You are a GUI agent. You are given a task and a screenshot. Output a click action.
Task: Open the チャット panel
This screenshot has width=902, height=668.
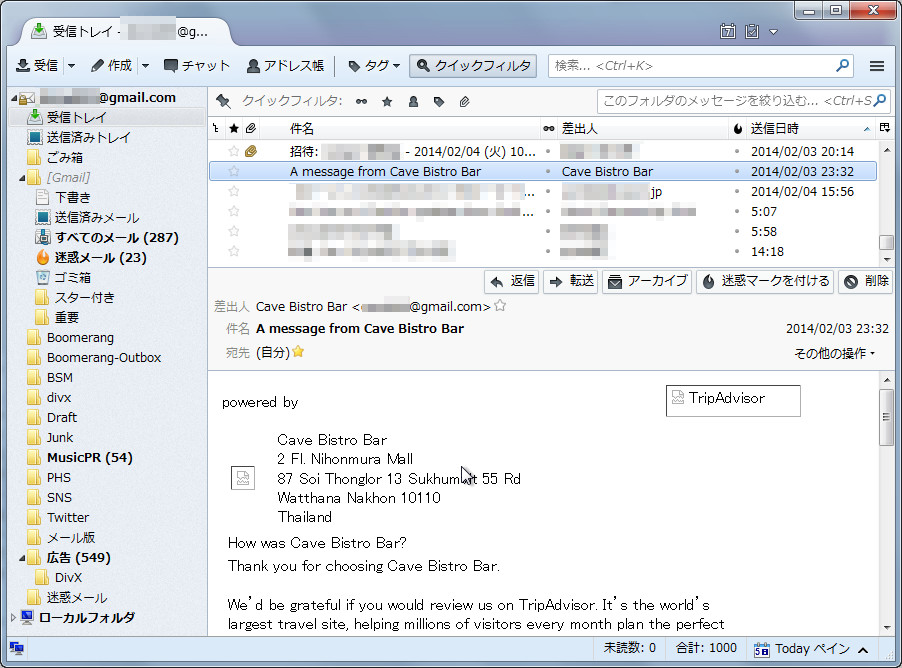pos(195,66)
